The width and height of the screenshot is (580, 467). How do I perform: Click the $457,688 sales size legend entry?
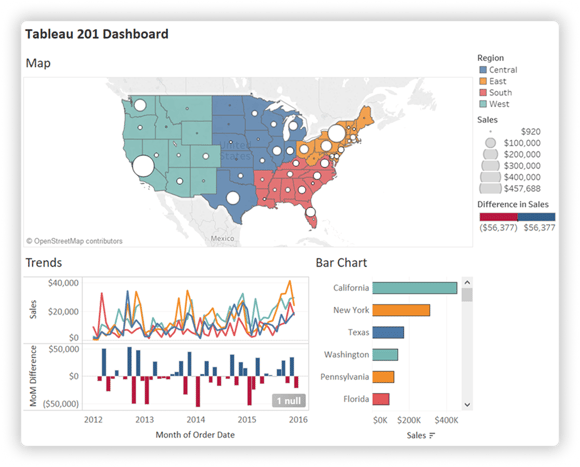point(510,189)
